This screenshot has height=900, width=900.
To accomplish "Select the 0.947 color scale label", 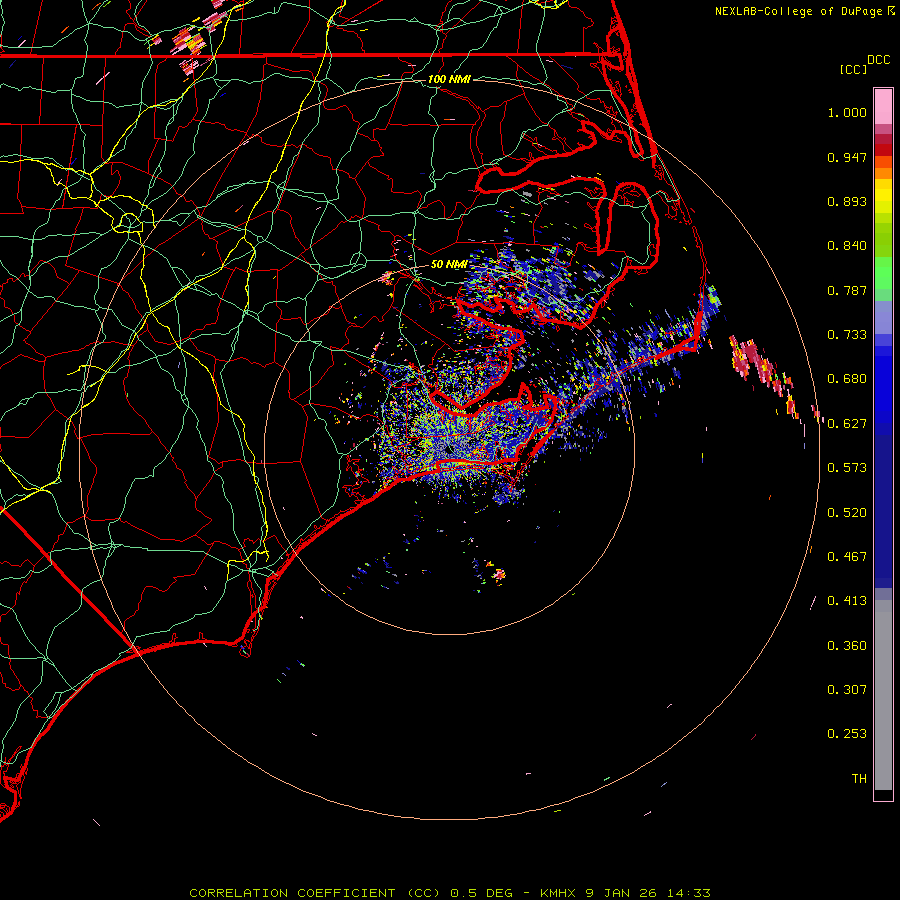I will (x=846, y=157).
